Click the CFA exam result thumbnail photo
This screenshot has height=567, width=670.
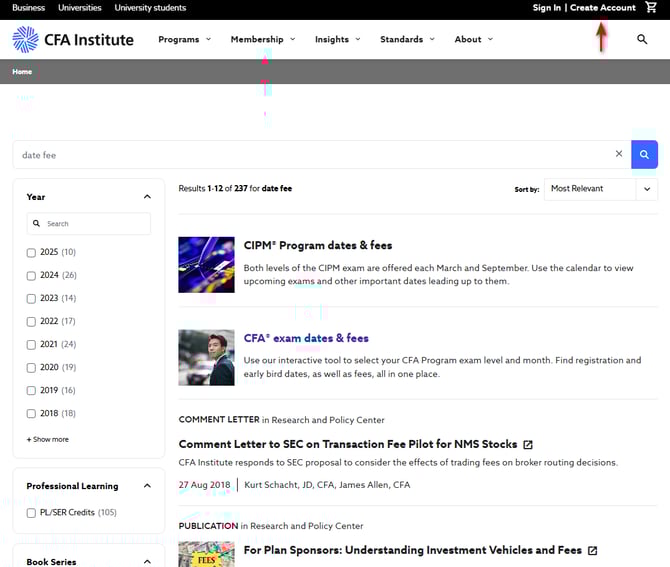point(206,358)
